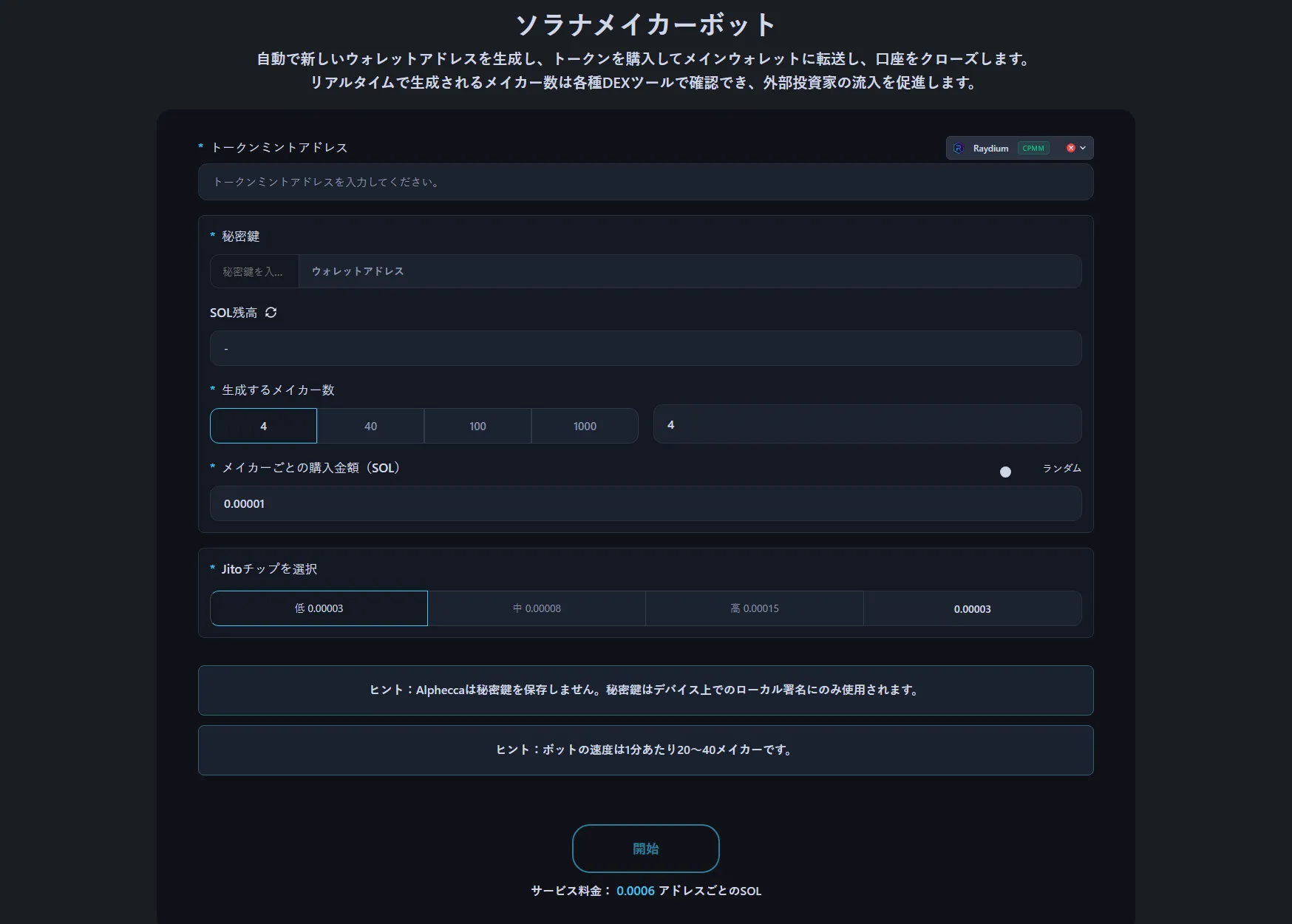Viewport: 1292px width, 924px height.
Task: Click the custom Jito tip amount field
Action: coord(972,608)
